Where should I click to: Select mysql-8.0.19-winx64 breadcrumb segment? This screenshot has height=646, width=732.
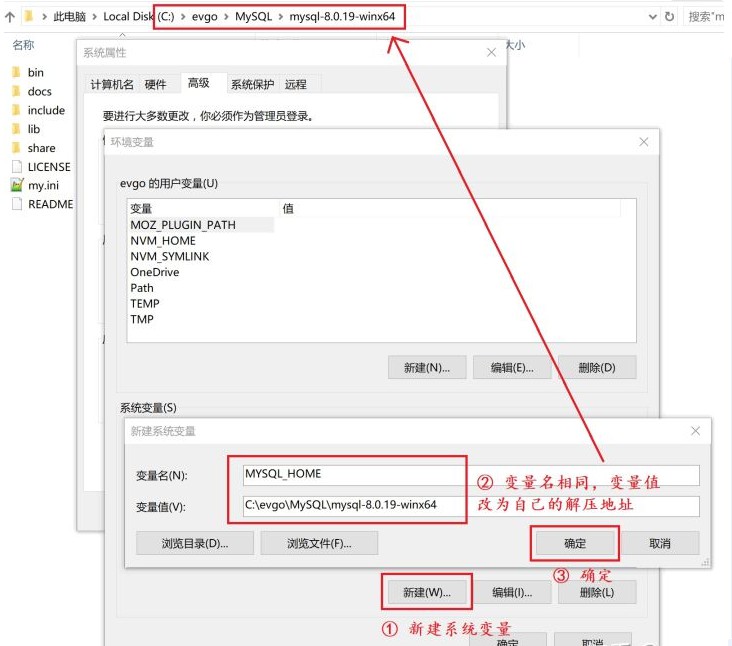click(342, 17)
